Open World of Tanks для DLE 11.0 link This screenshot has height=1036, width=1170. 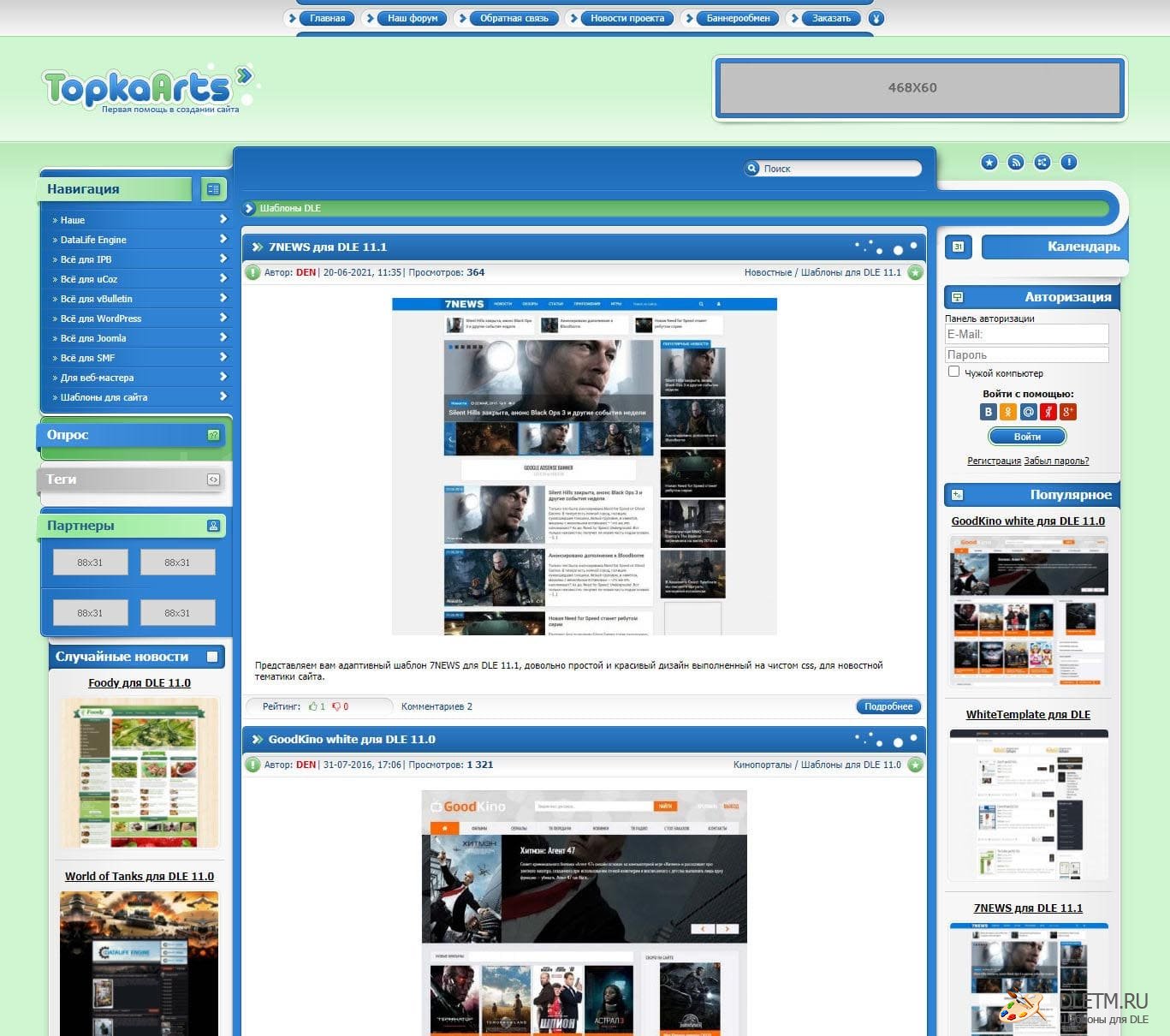[140, 876]
